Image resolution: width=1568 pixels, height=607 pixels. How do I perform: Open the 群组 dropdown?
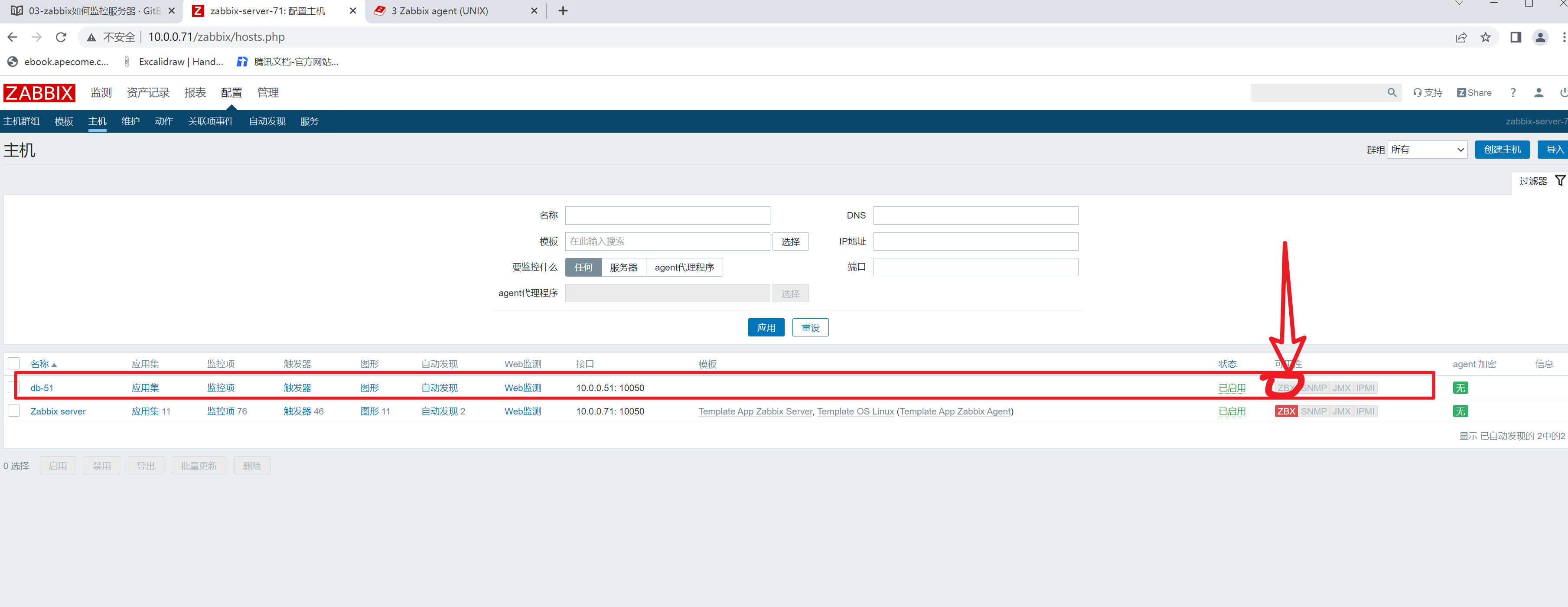[1427, 150]
